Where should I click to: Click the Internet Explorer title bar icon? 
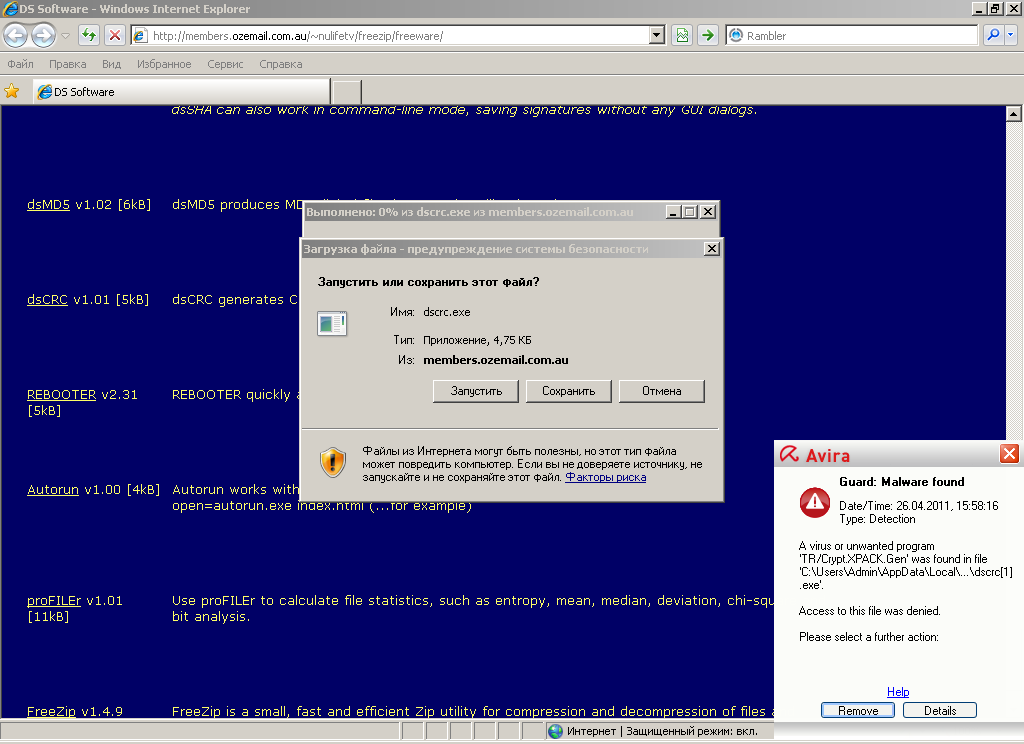click(x=9, y=8)
